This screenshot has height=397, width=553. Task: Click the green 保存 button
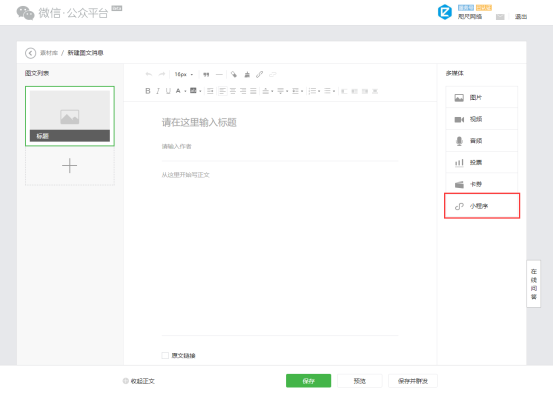(x=308, y=381)
